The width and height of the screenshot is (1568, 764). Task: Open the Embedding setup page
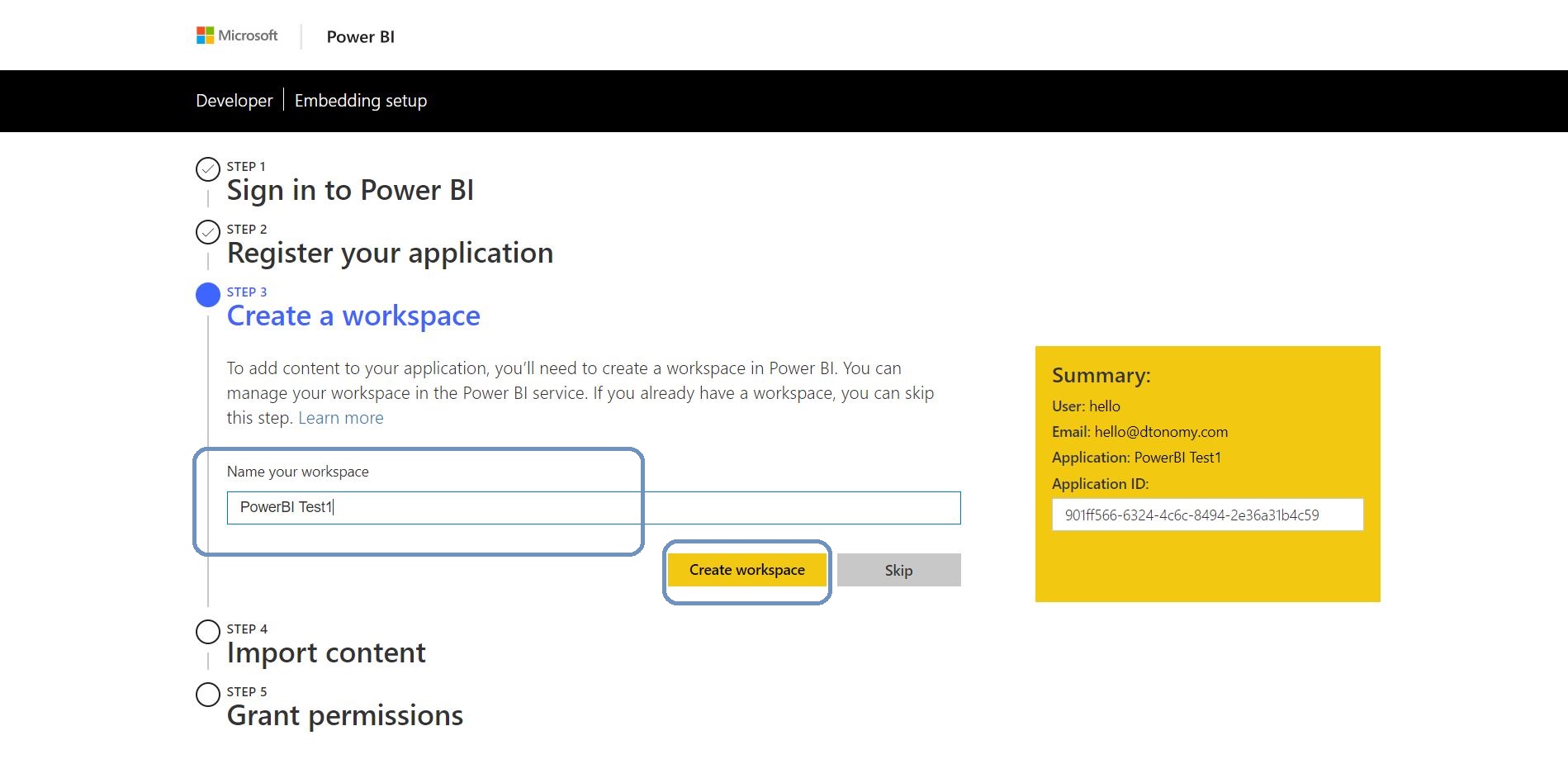(361, 101)
